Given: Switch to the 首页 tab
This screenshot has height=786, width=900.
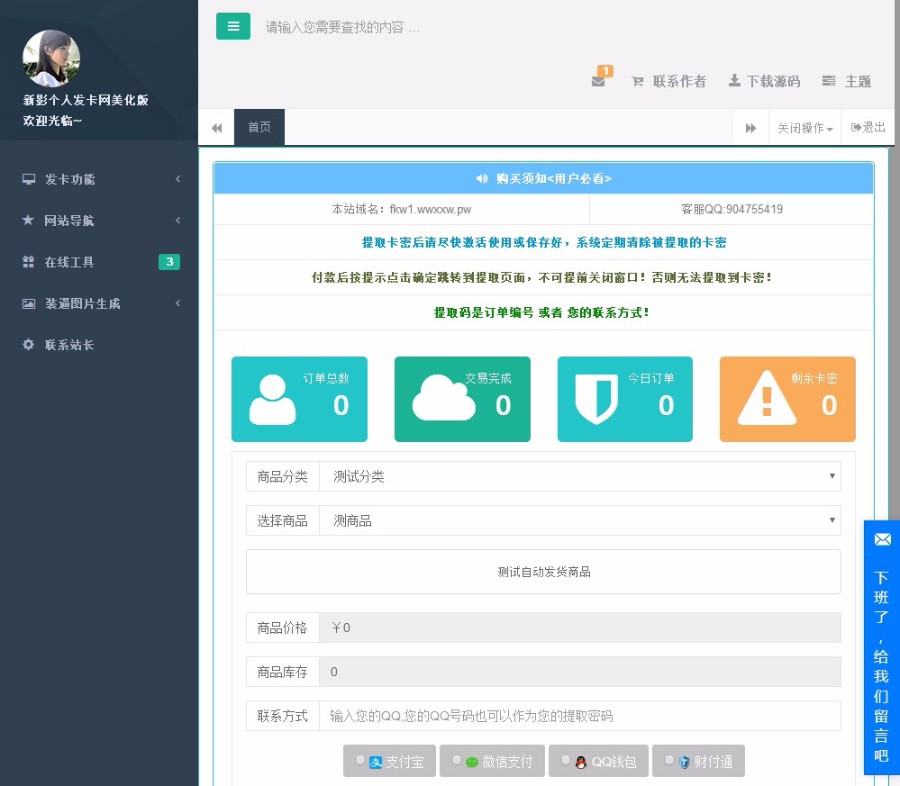Looking at the screenshot, I should coord(258,127).
